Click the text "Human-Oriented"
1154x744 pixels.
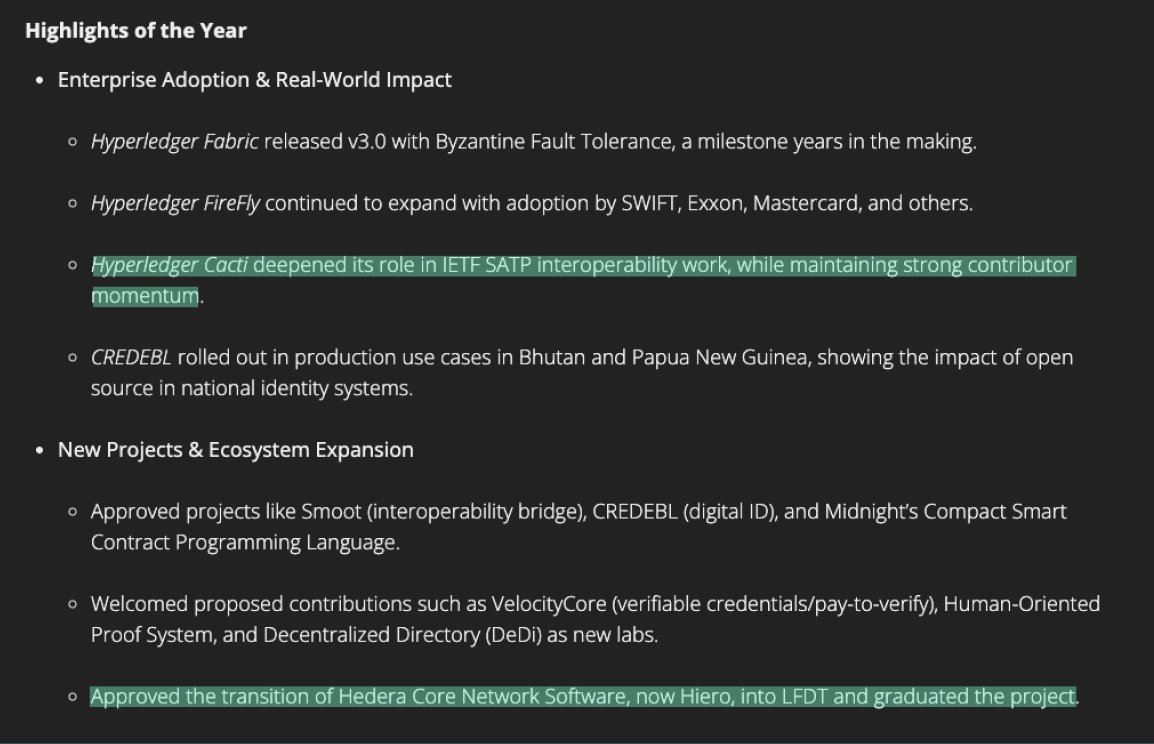[x=1022, y=604]
